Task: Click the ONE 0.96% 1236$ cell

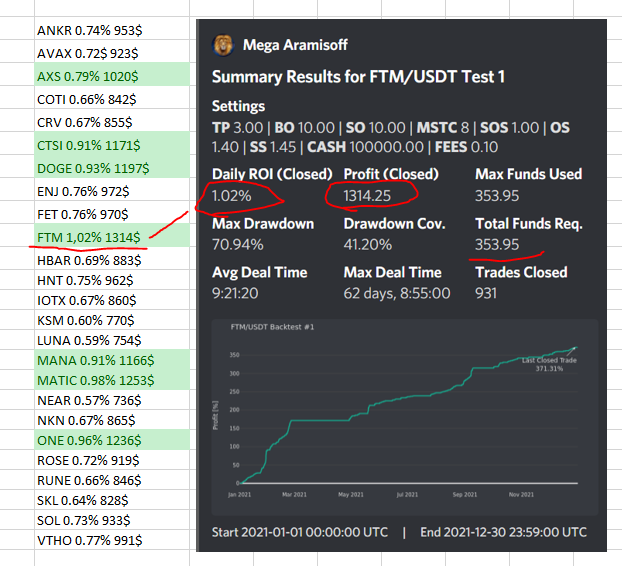Action: 112,440
